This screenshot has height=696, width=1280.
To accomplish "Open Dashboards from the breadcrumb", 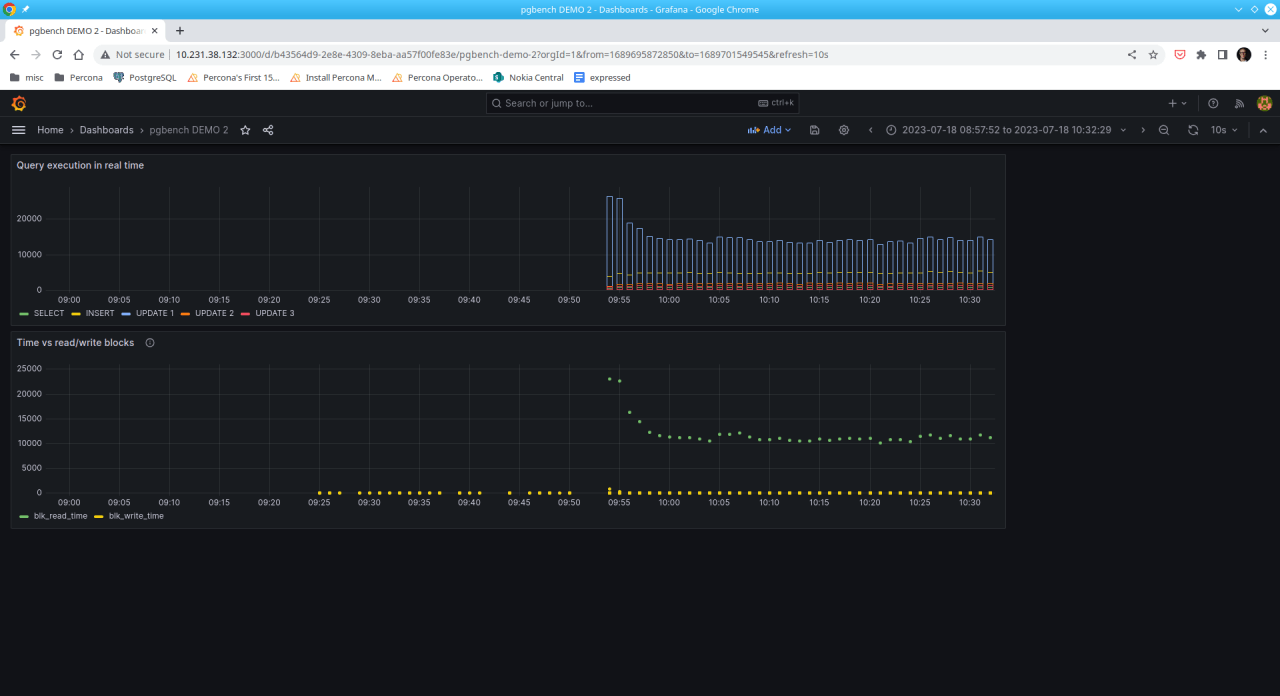I will [x=106, y=130].
